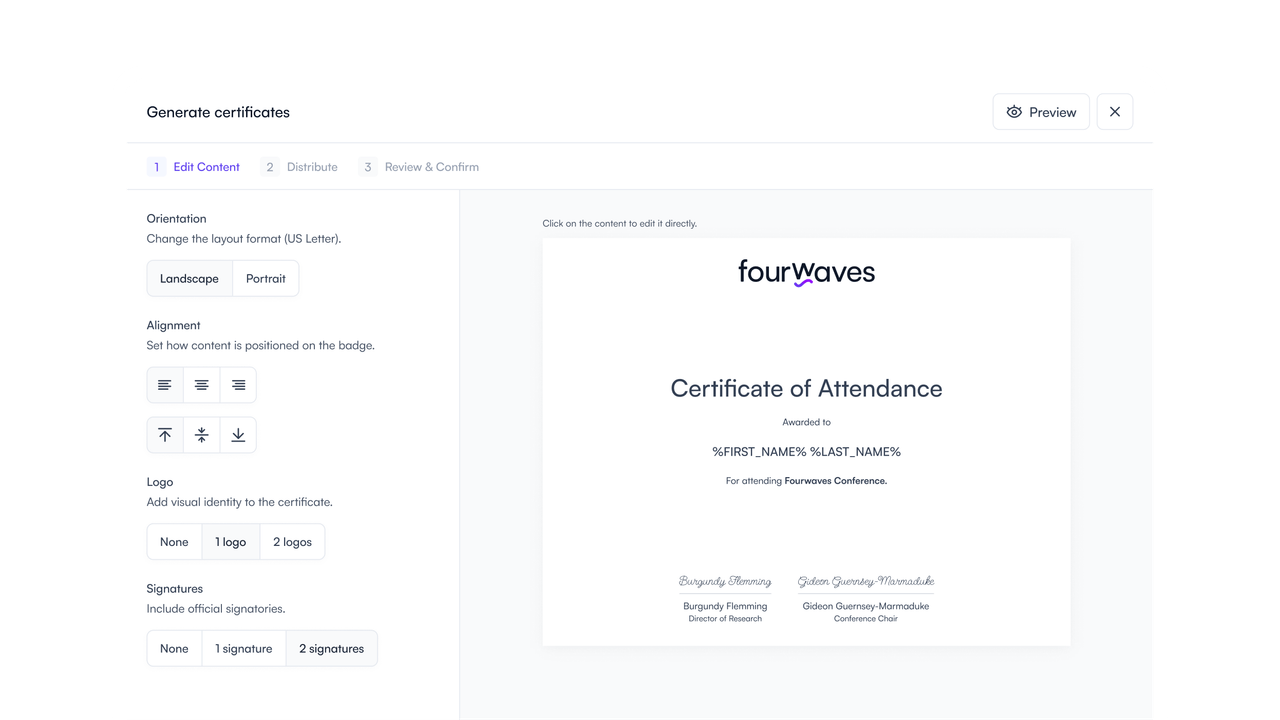
Task: Align content to vertical middle
Action: 202,435
